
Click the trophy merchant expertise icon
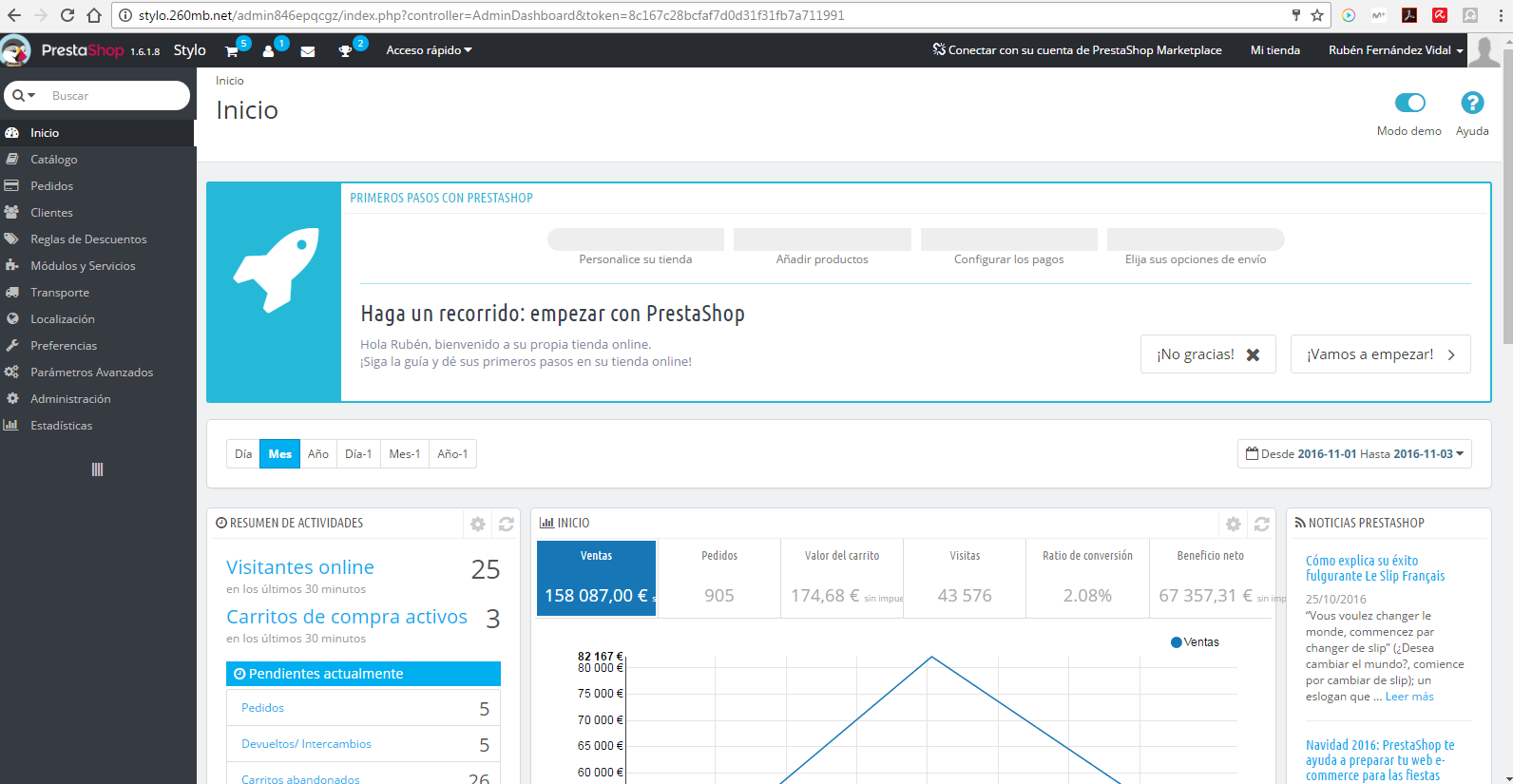(x=345, y=51)
